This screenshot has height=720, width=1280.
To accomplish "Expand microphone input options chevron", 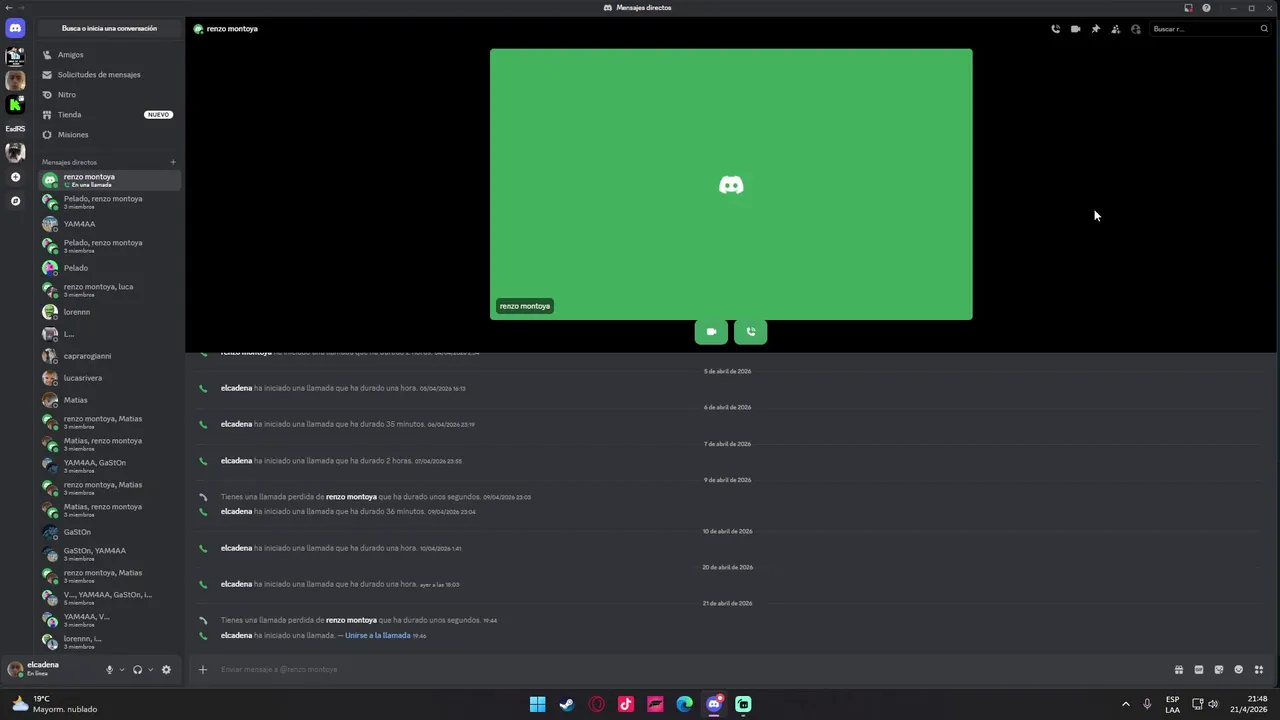I will click(x=122, y=670).
